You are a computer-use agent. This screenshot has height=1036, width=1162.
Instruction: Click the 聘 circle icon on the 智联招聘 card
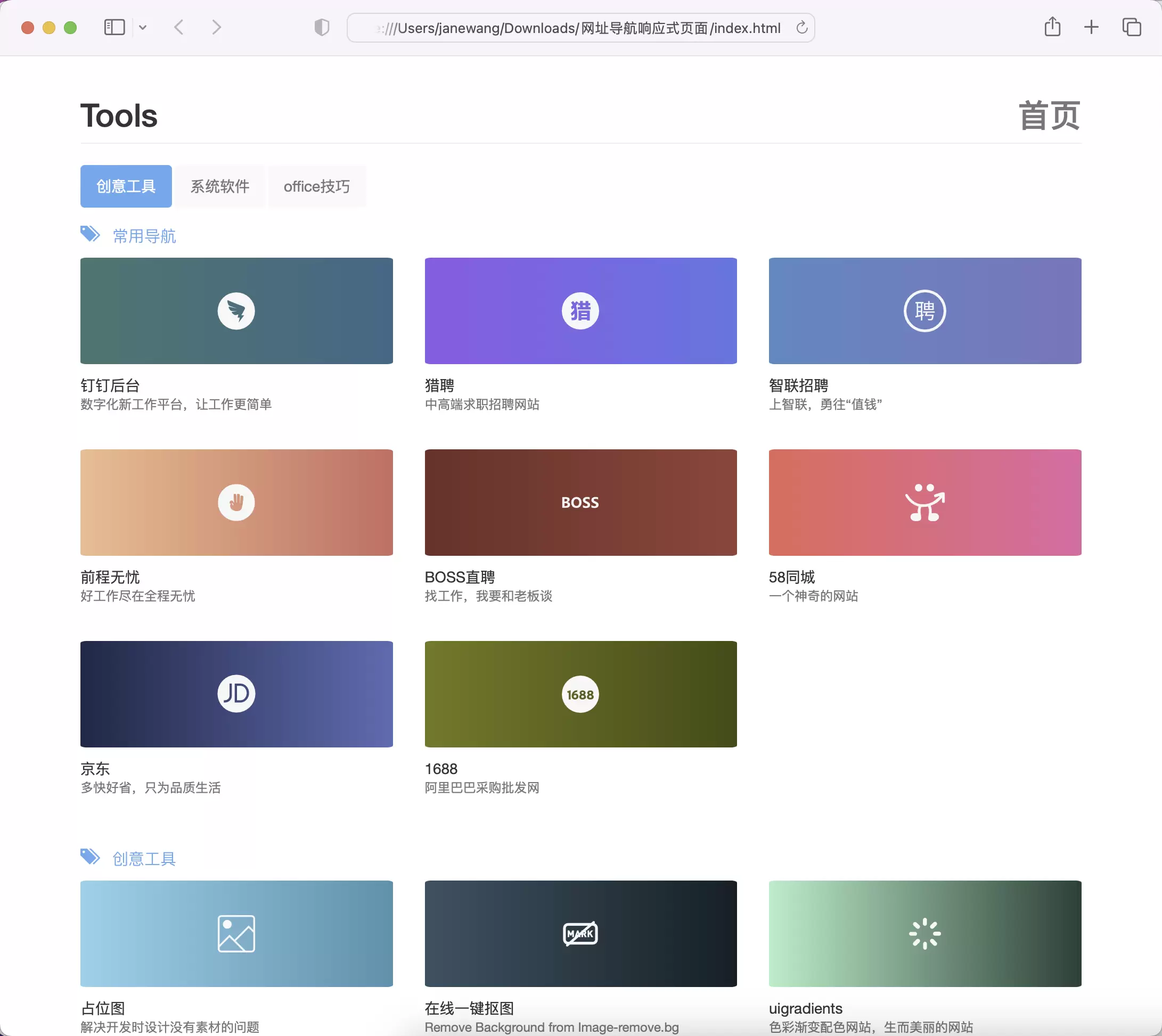[x=924, y=311]
